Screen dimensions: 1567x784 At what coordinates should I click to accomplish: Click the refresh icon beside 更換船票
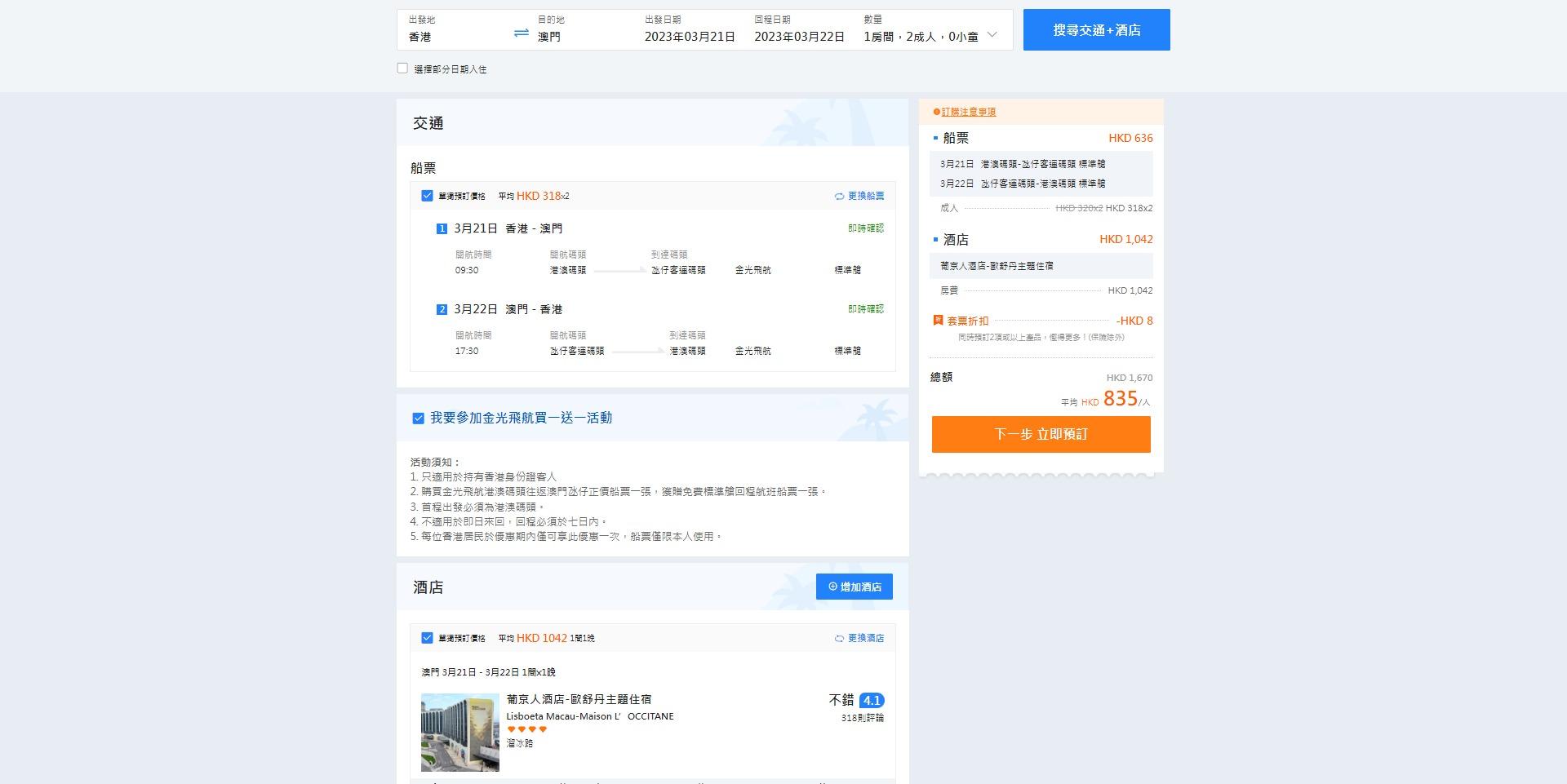[x=839, y=197]
